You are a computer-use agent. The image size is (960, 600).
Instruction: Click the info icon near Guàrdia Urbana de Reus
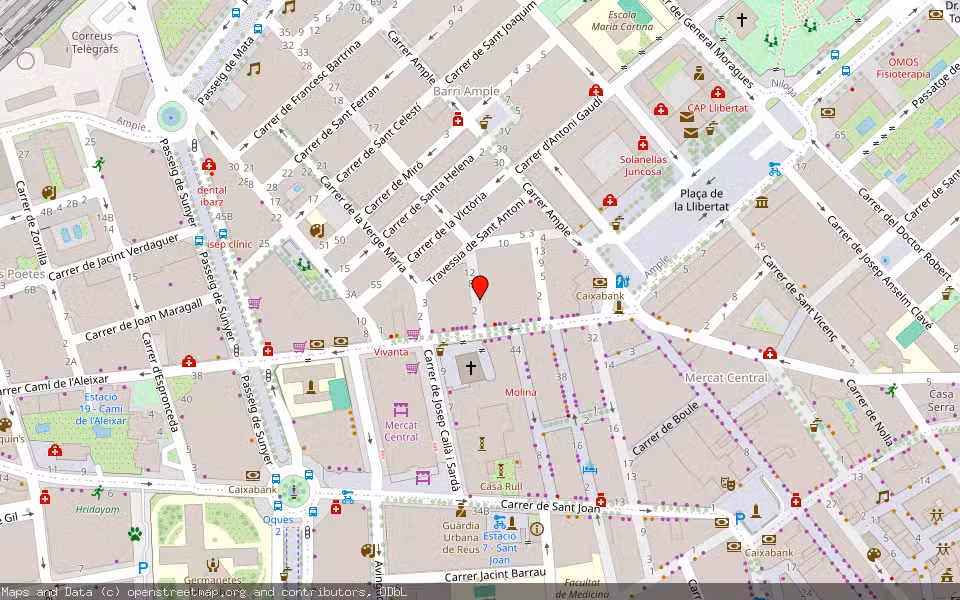pyautogui.click(x=536, y=527)
